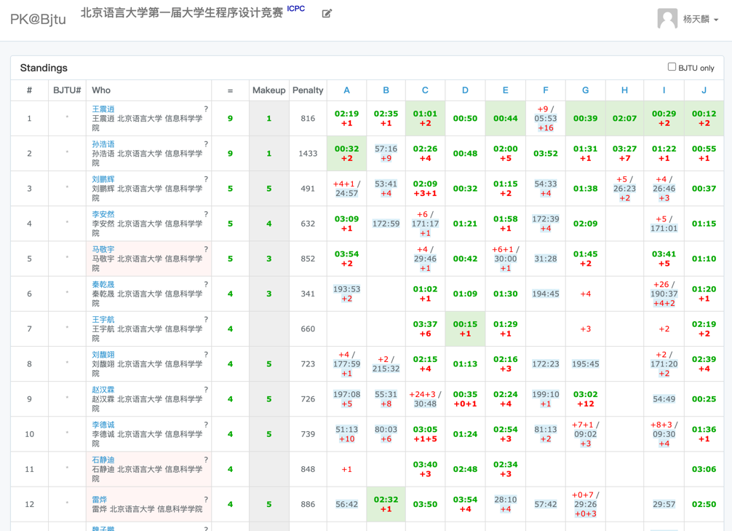Open 刘鹏辉 user profile link

point(103,179)
